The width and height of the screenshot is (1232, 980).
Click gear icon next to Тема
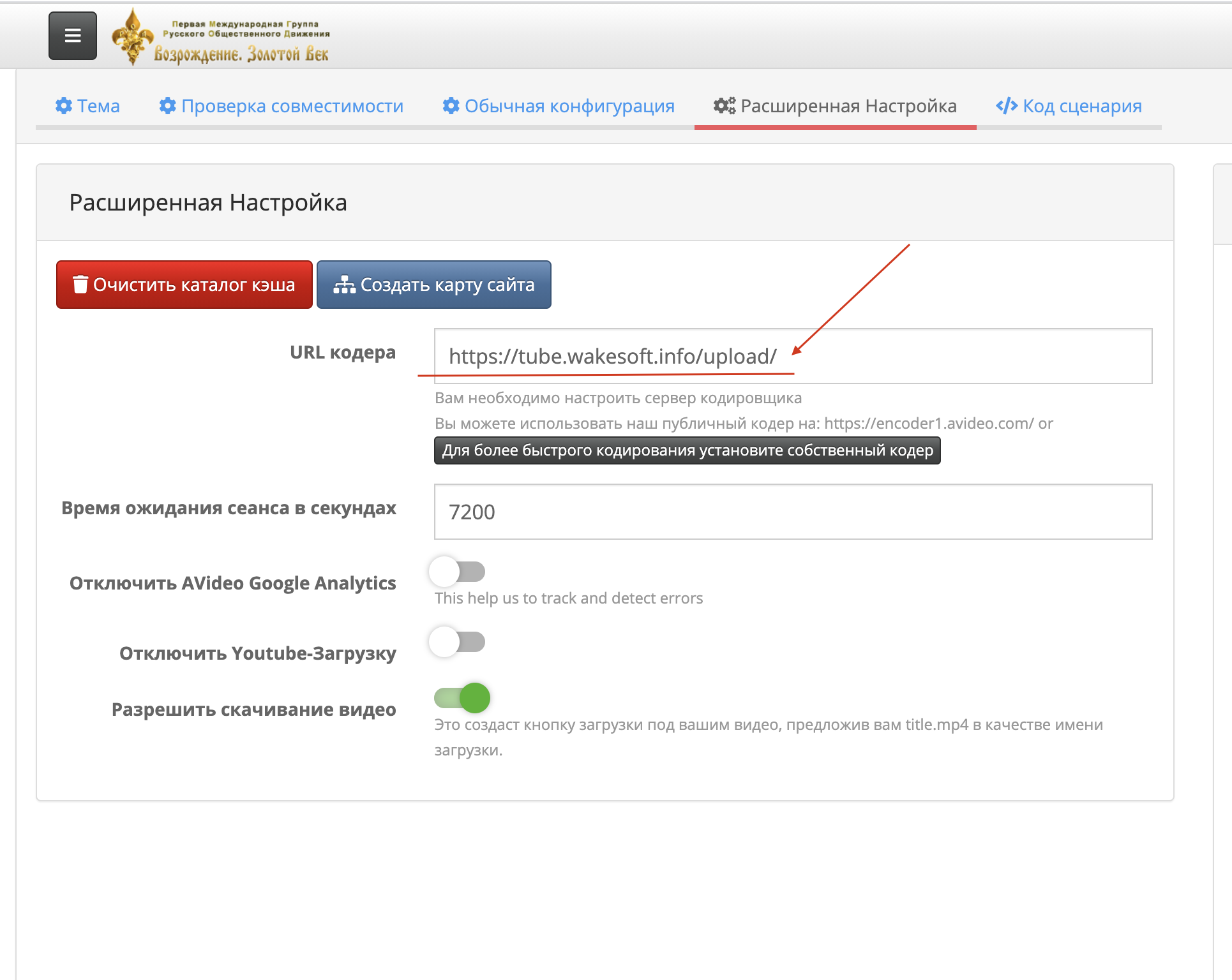[64, 106]
